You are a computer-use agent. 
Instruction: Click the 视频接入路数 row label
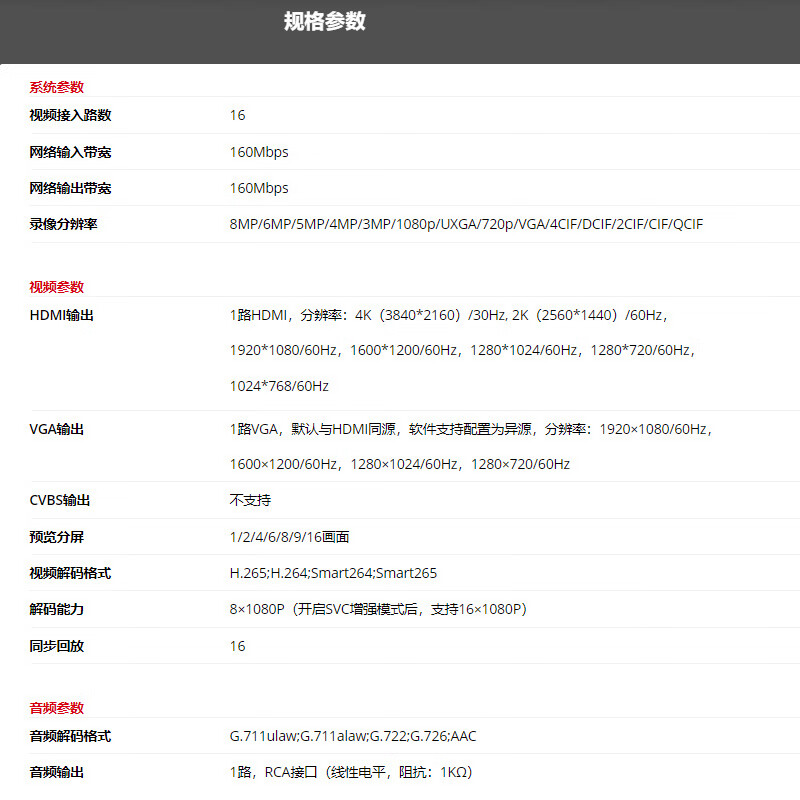point(70,115)
